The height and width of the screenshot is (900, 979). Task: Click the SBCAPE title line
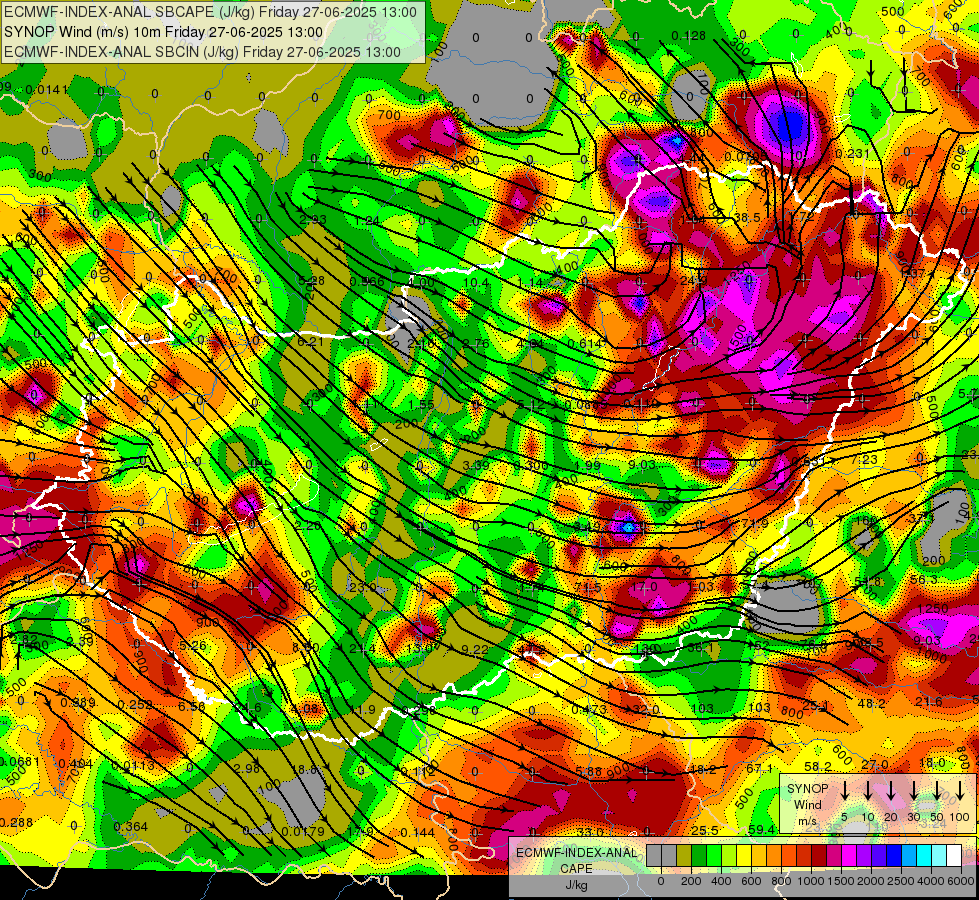coord(210,12)
